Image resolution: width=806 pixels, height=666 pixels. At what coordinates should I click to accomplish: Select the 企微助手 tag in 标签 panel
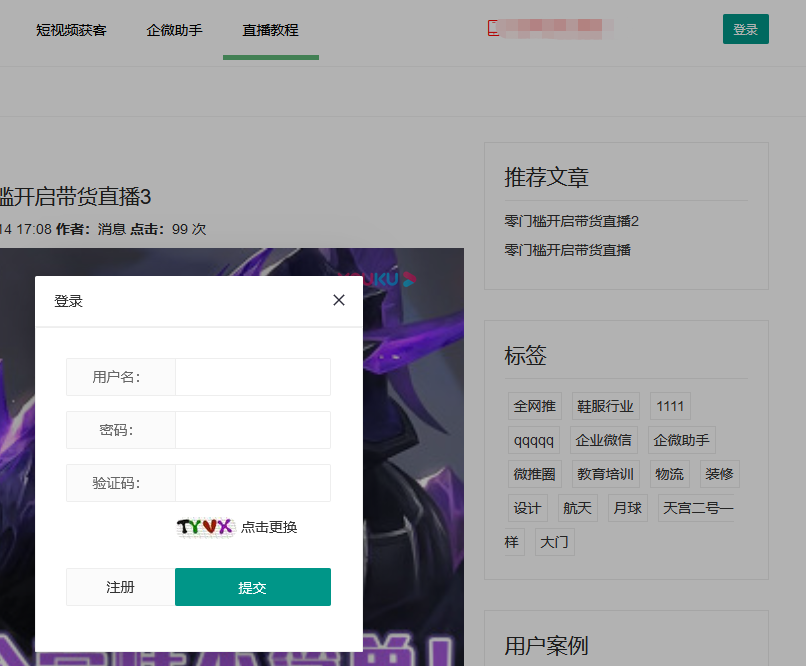pyautogui.click(x=681, y=440)
